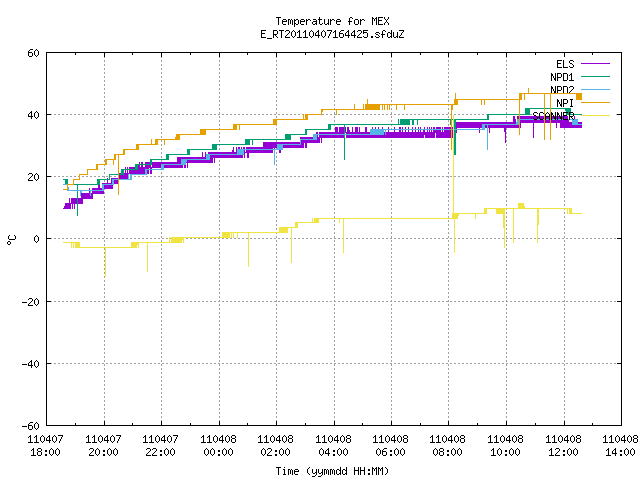Click the y-axis label -60

[x=31, y=426]
